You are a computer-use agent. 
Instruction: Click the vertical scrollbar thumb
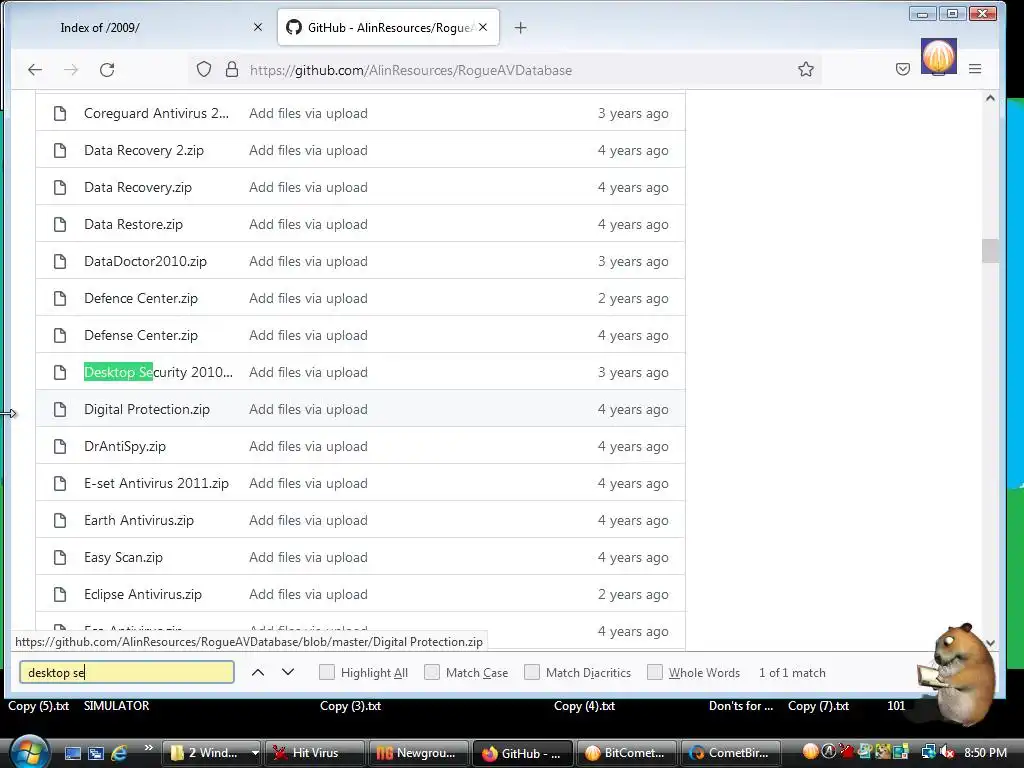point(990,251)
